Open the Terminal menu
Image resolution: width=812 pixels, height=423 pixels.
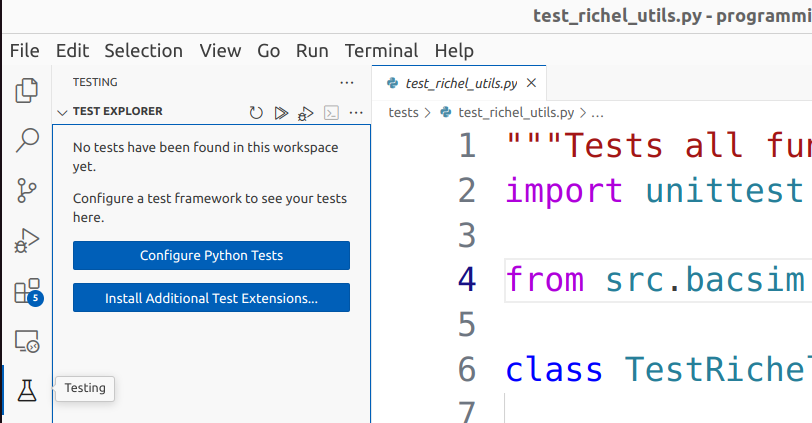pos(382,51)
